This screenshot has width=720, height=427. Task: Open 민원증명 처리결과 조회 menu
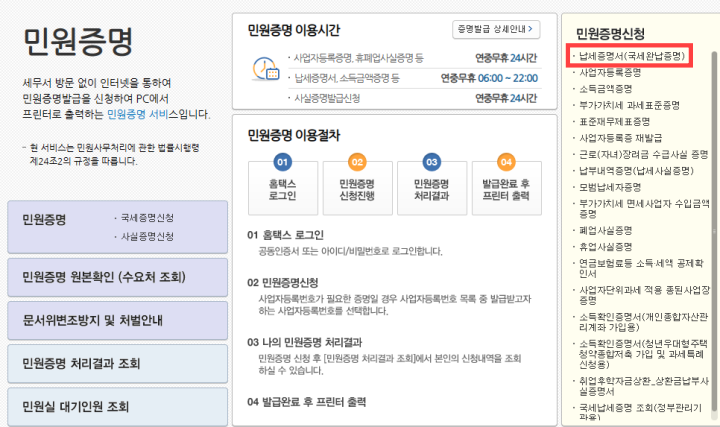click(x=118, y=364)
